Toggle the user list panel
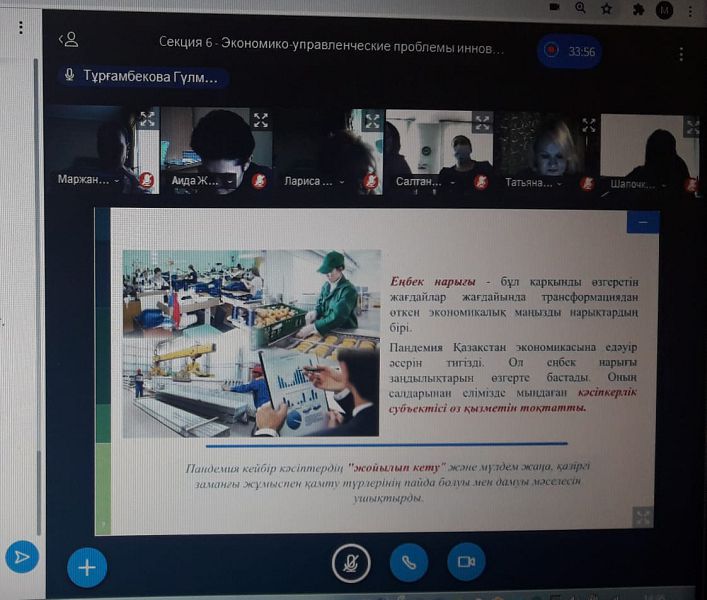Screen dimensions: 707x600 68,40
